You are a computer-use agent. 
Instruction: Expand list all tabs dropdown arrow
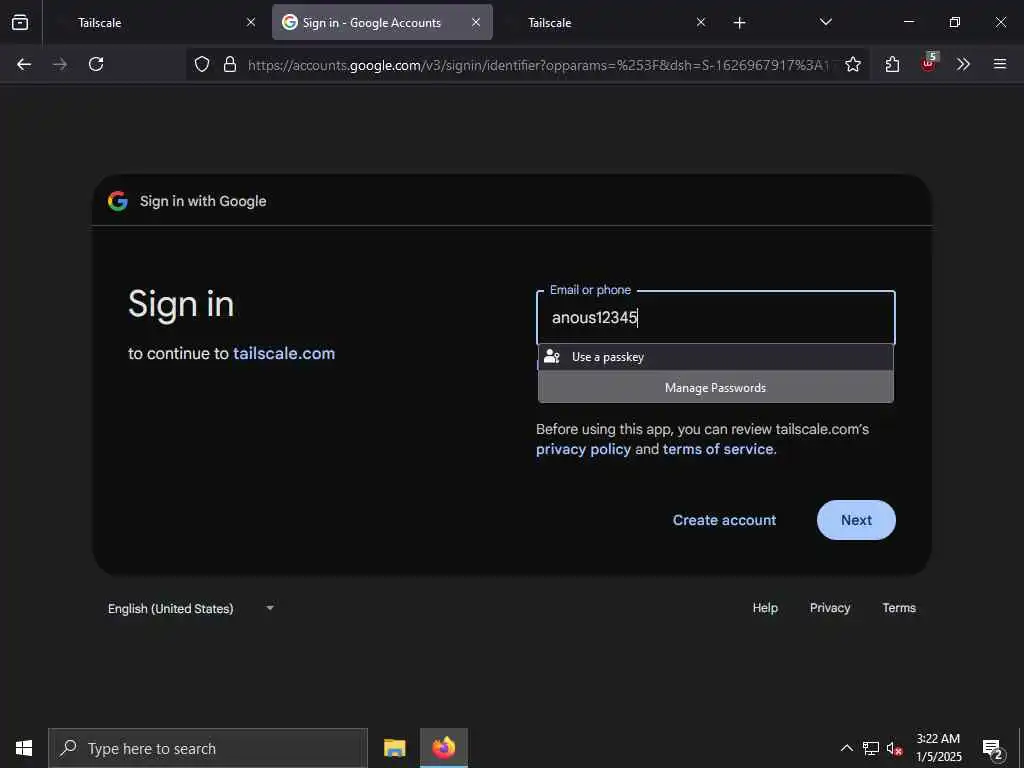coord(826,22)
